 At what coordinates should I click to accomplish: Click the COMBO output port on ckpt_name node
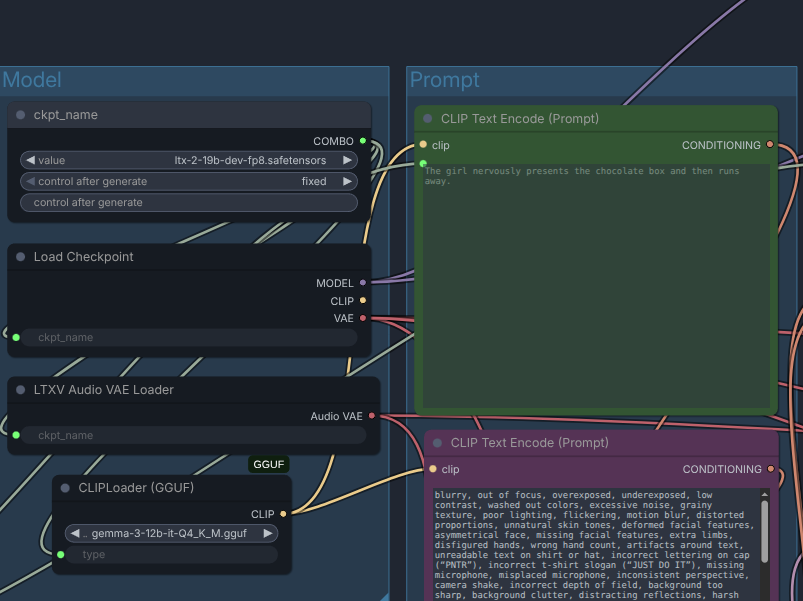[363, 141]
